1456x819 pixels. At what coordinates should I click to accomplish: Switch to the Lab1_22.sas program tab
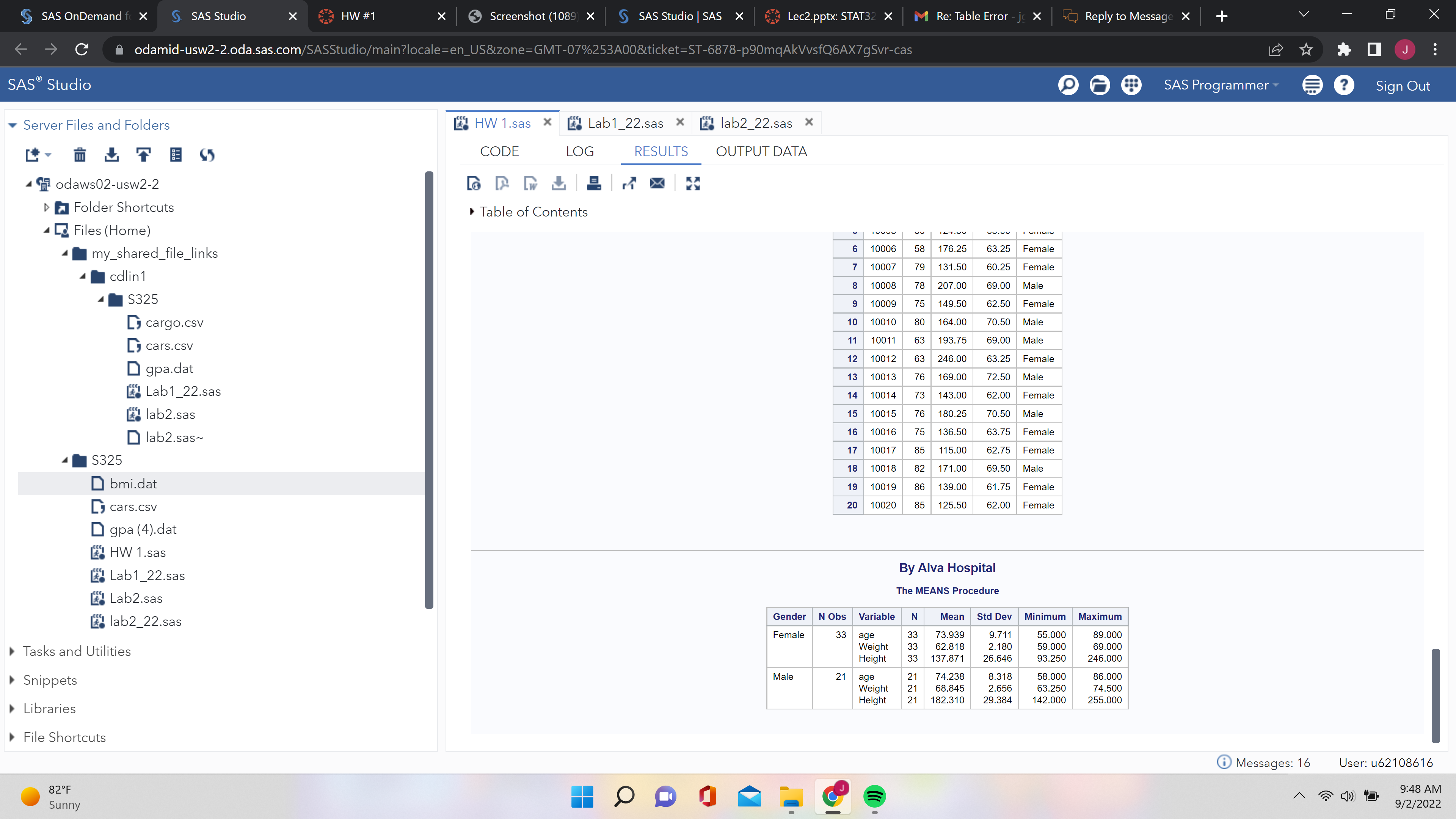625,123
